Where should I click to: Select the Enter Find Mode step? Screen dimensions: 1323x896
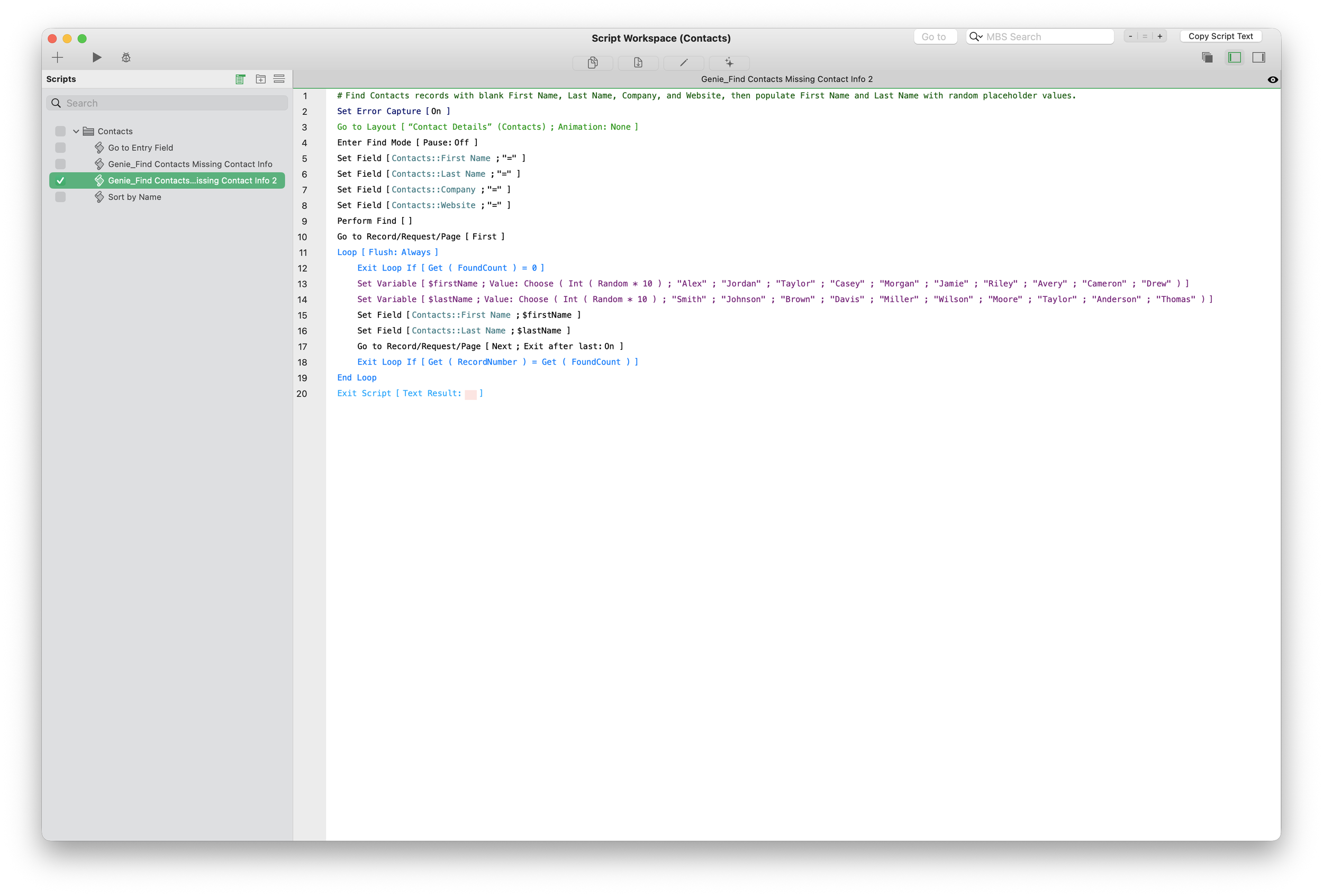[407, 143]
